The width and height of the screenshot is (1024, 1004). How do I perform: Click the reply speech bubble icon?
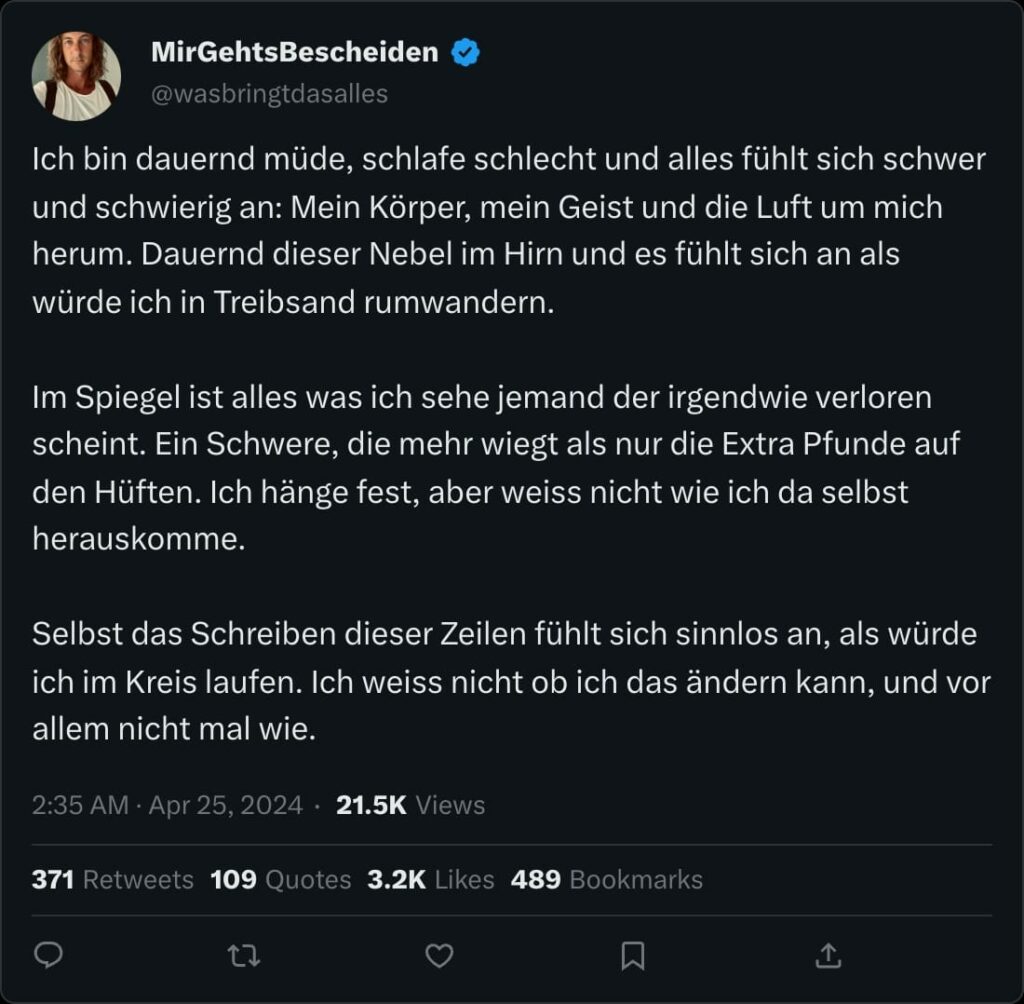coord(48,956)
